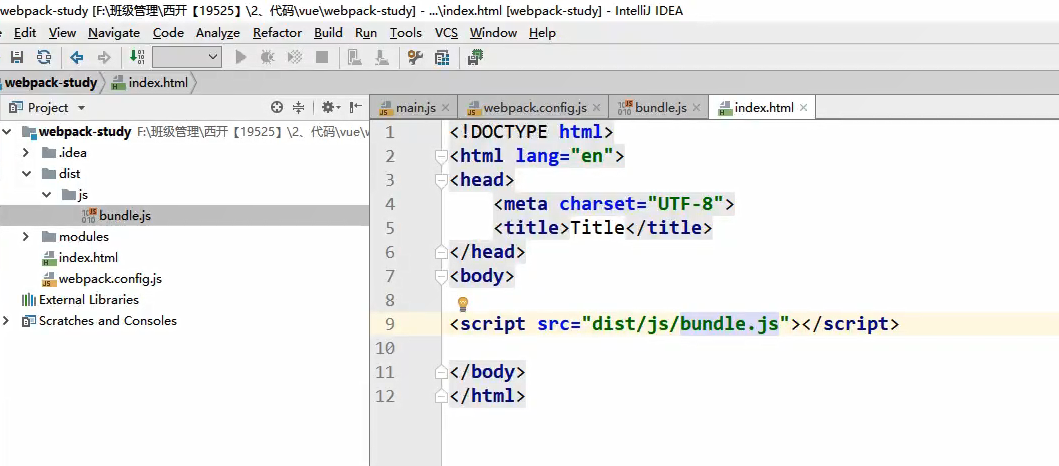Open the Tools menu
Screen dimensions: 1059x466
[406, 32]
